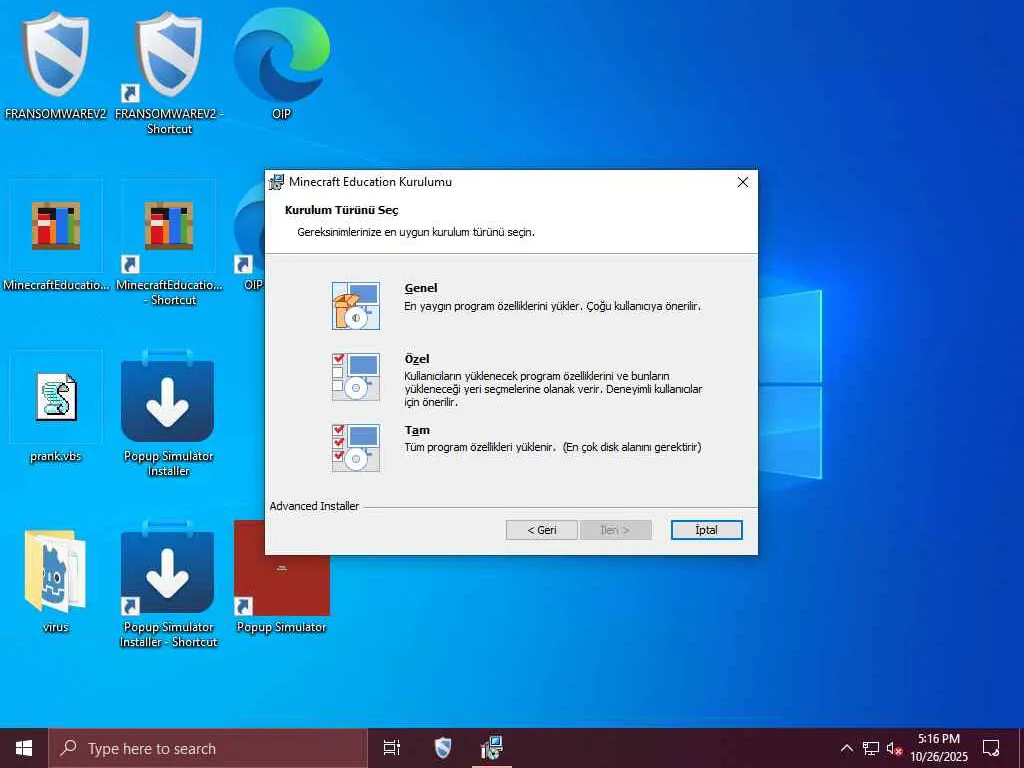This screenshot has width=1024, height=768.
Task: Choose the Tam full installation icon
Action: tap(356, 448)
